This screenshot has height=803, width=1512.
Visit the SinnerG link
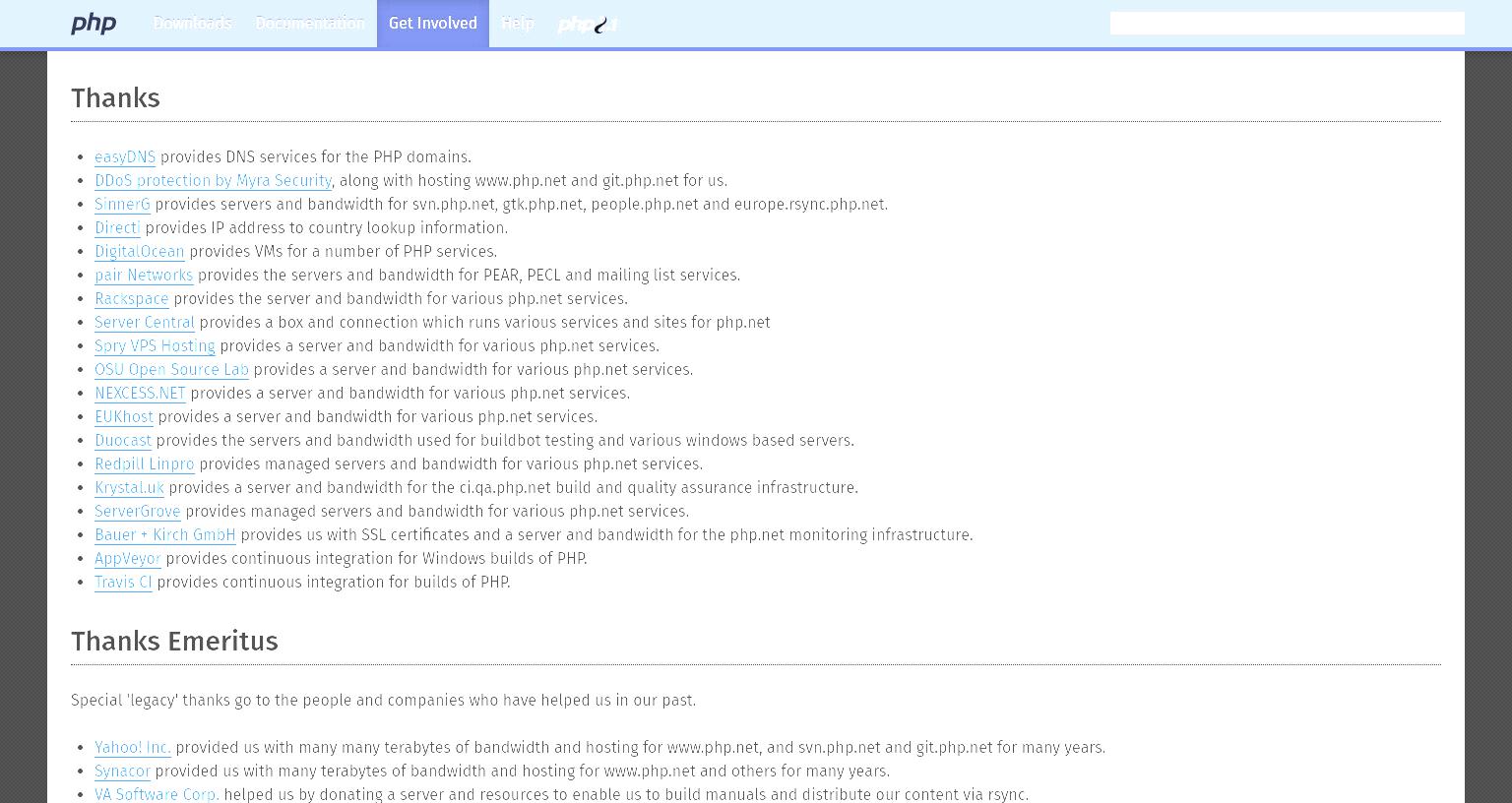click(x=122, y=205)
